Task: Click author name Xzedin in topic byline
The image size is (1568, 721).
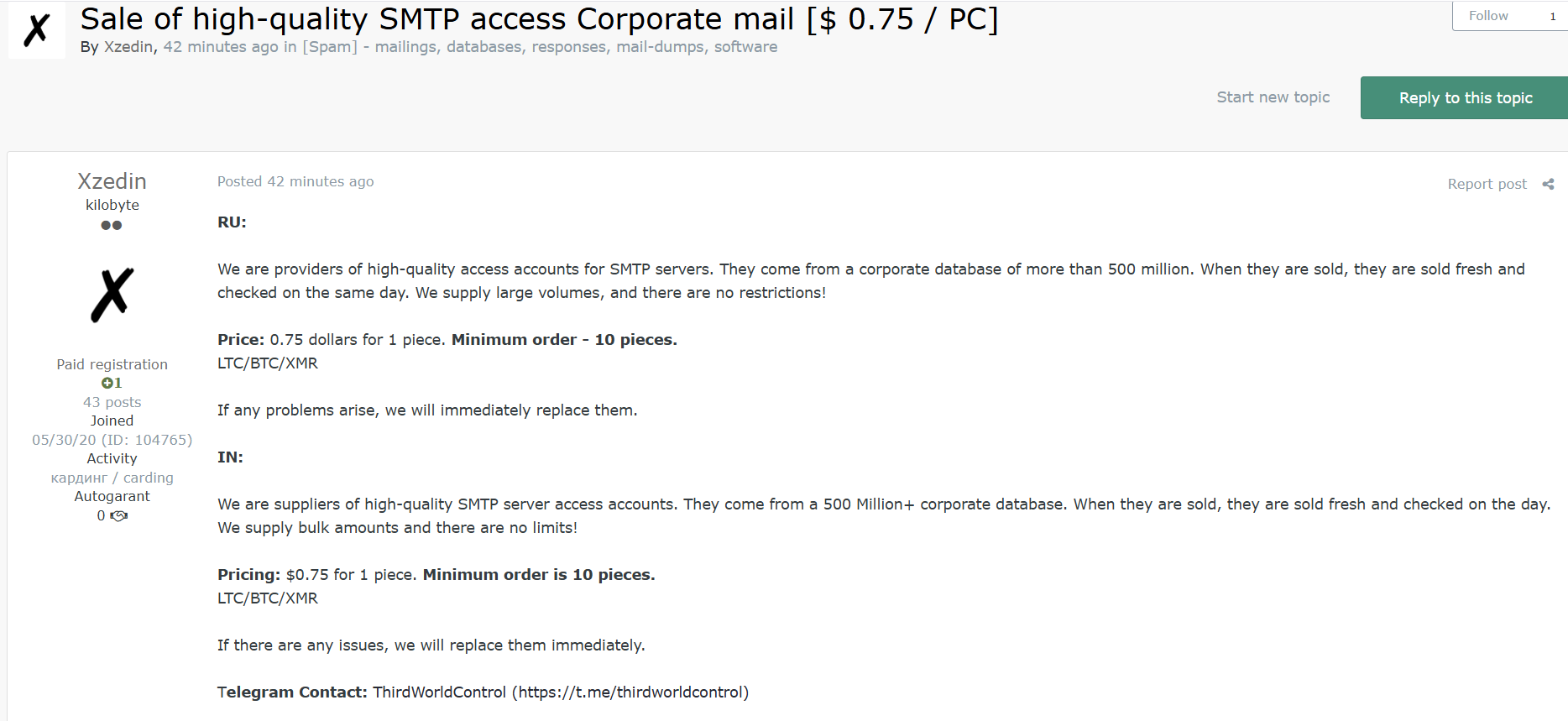Action: click(x=128, y=47)
